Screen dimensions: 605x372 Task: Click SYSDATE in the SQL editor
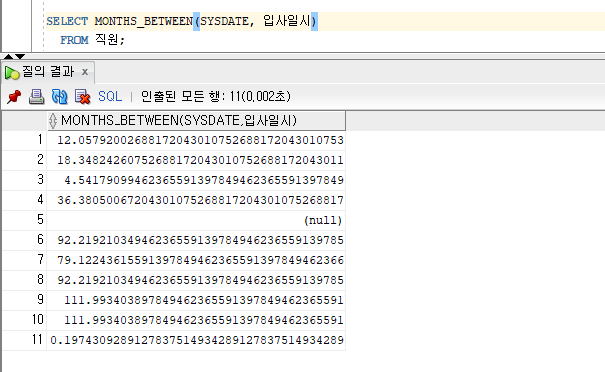pos(224,21)
